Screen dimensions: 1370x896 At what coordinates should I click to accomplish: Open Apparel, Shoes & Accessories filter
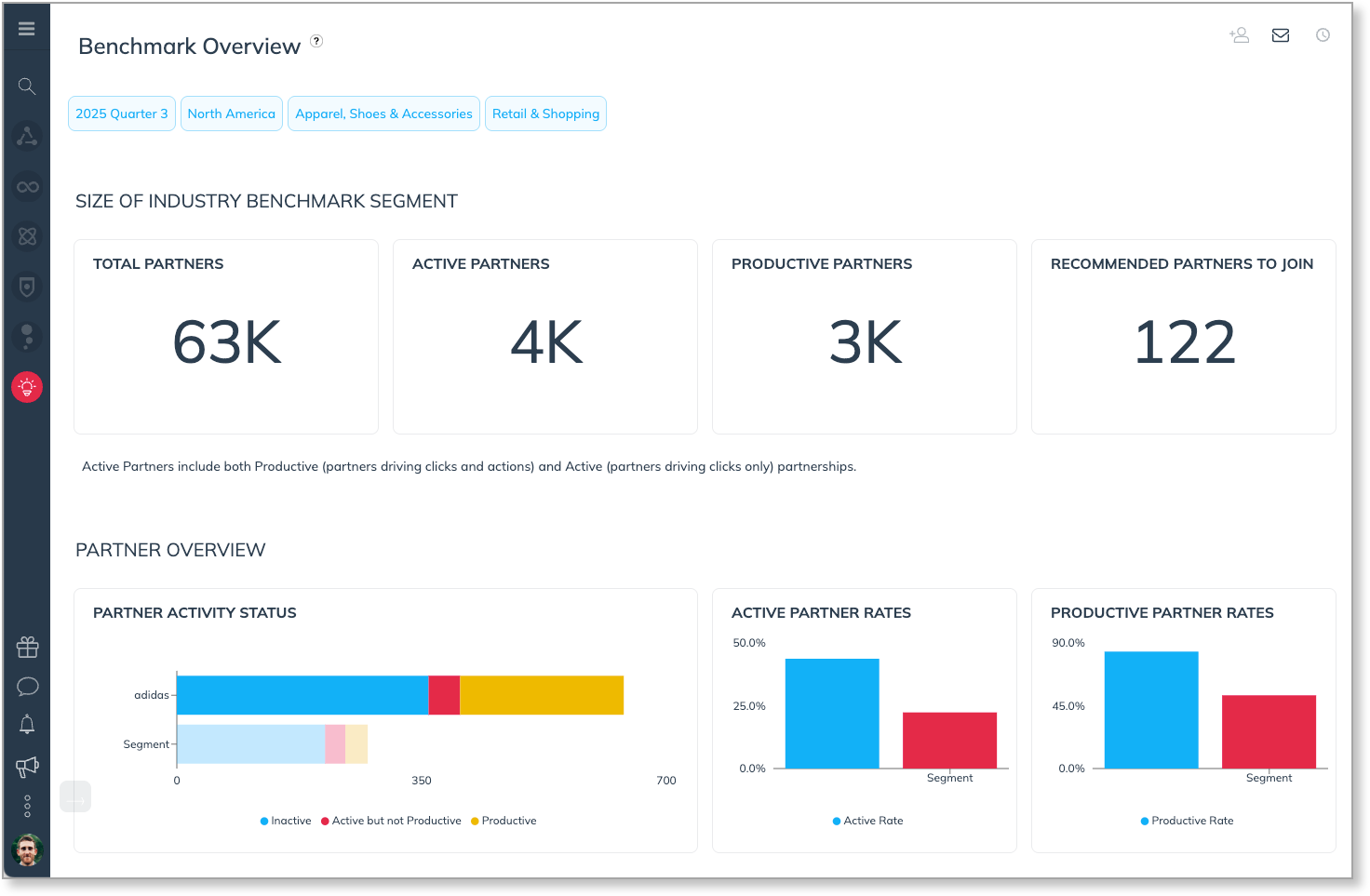pos(383,114)
